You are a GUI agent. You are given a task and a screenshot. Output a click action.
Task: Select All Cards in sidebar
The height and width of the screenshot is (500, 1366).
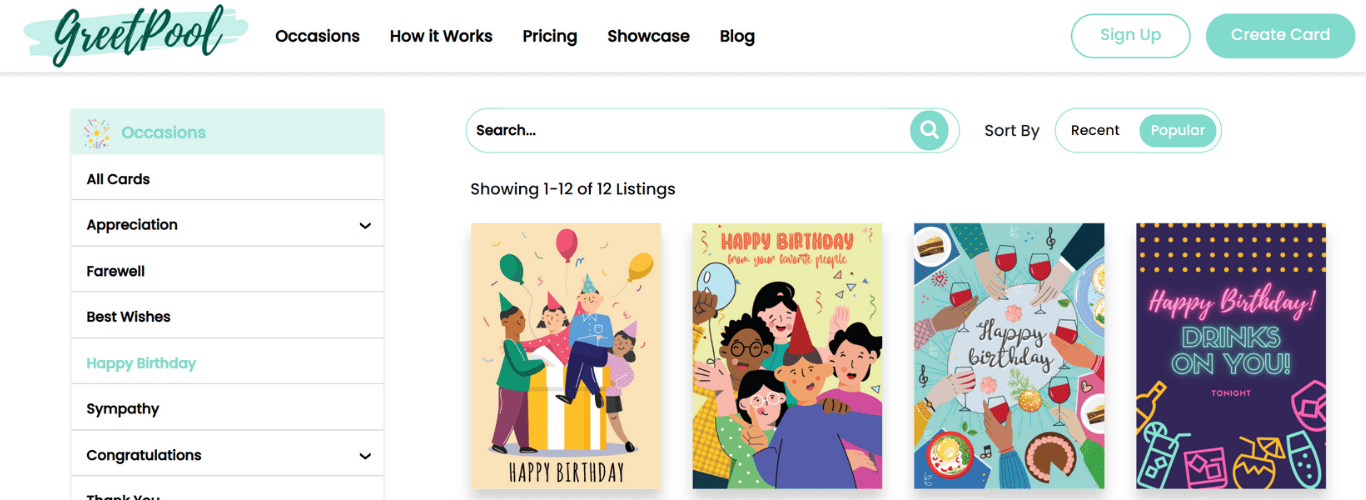tap(118, 179)
